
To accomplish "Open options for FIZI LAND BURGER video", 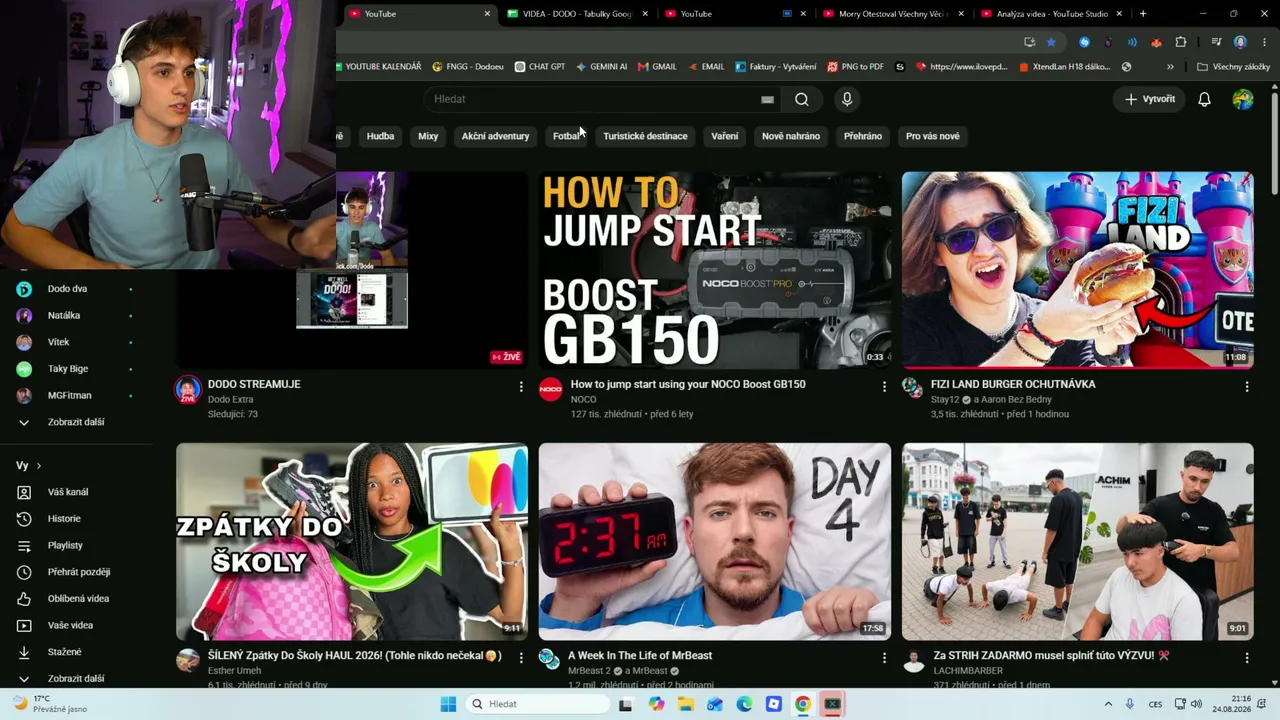I will click(x=1246, y=386).
